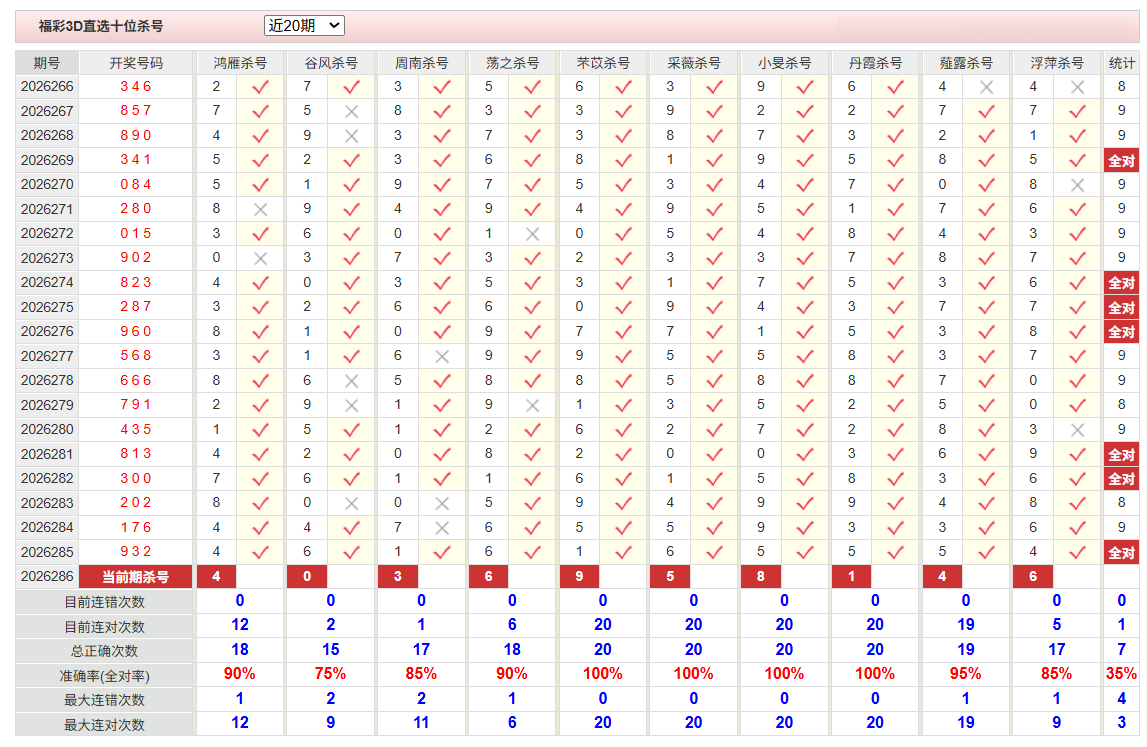Click the 当前期杀号 red label
The image size is (1147, 747).
(x=135, y=577)
